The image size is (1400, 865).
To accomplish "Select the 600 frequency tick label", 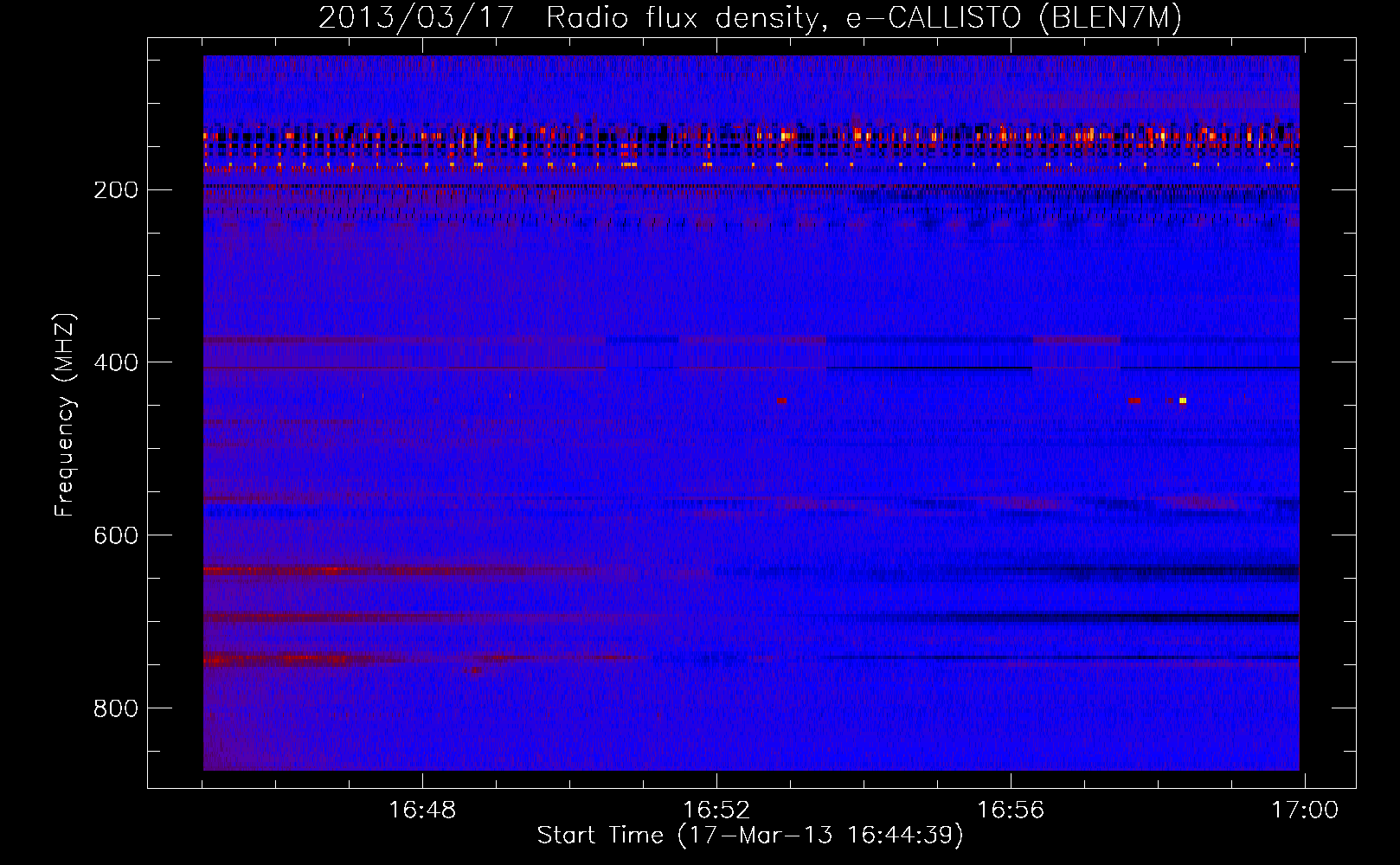I will pos(115,535).
